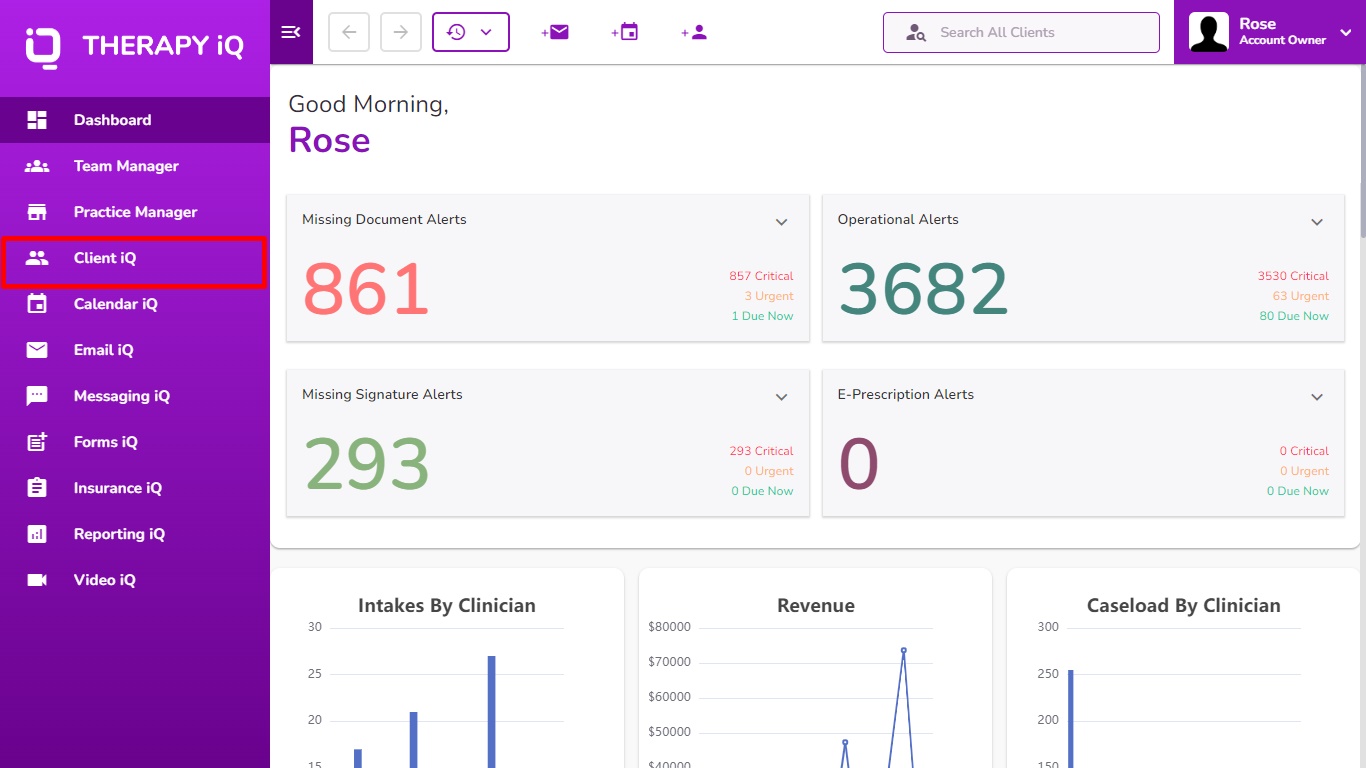Go to Calendar iQ in sidebar
Image resolution: width=1366 pixels, height=768 pixels.
click(115, 304)
